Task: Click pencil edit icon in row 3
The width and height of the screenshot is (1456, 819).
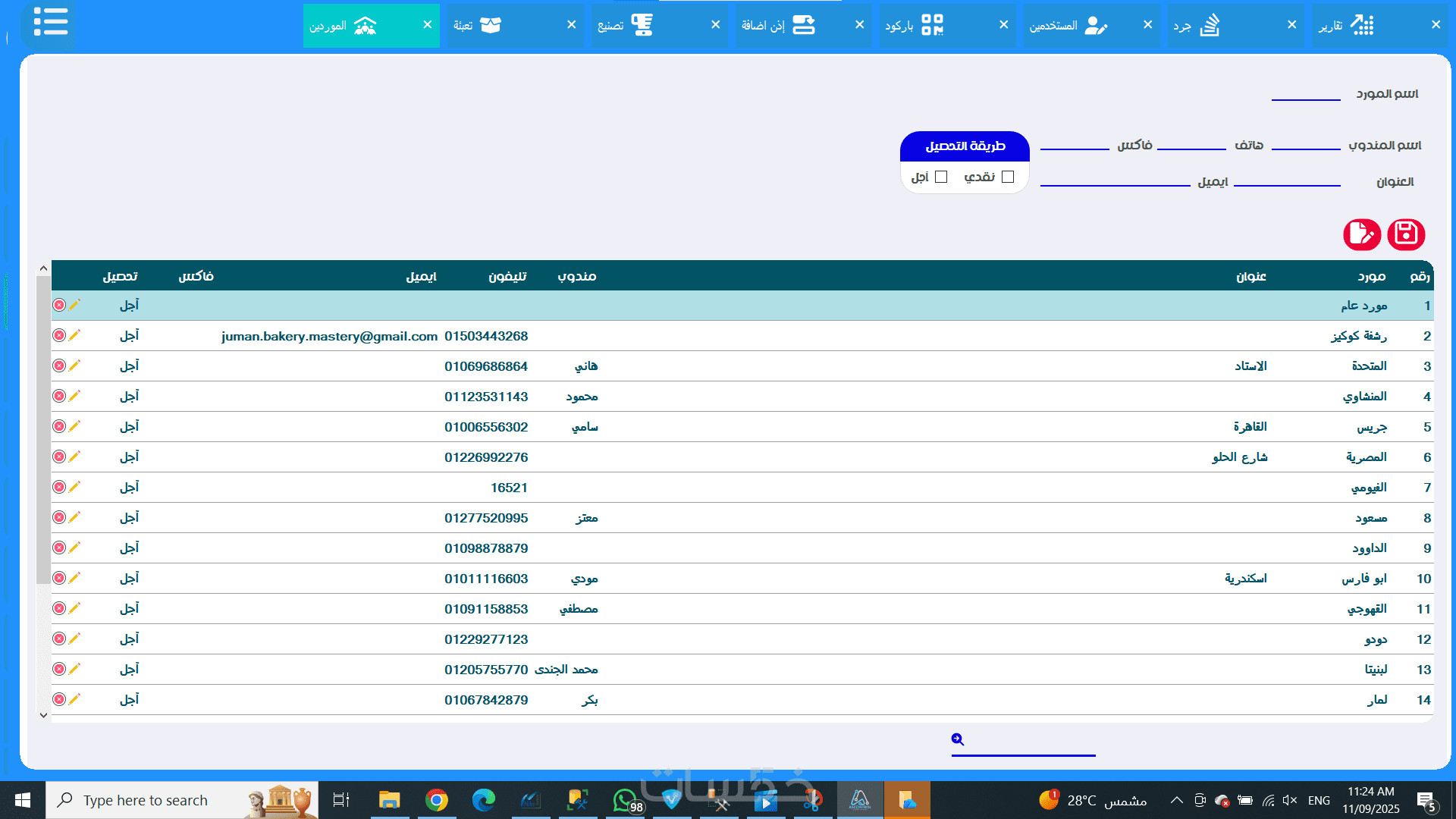Action: pos(74,366)
